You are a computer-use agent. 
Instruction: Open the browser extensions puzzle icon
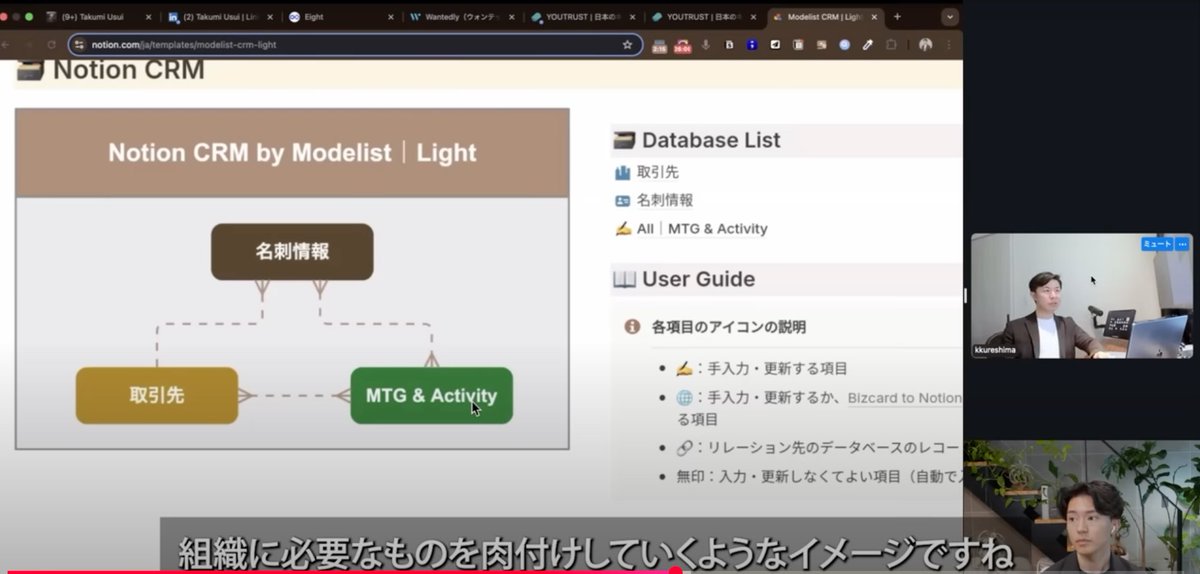tap(891, 45)
